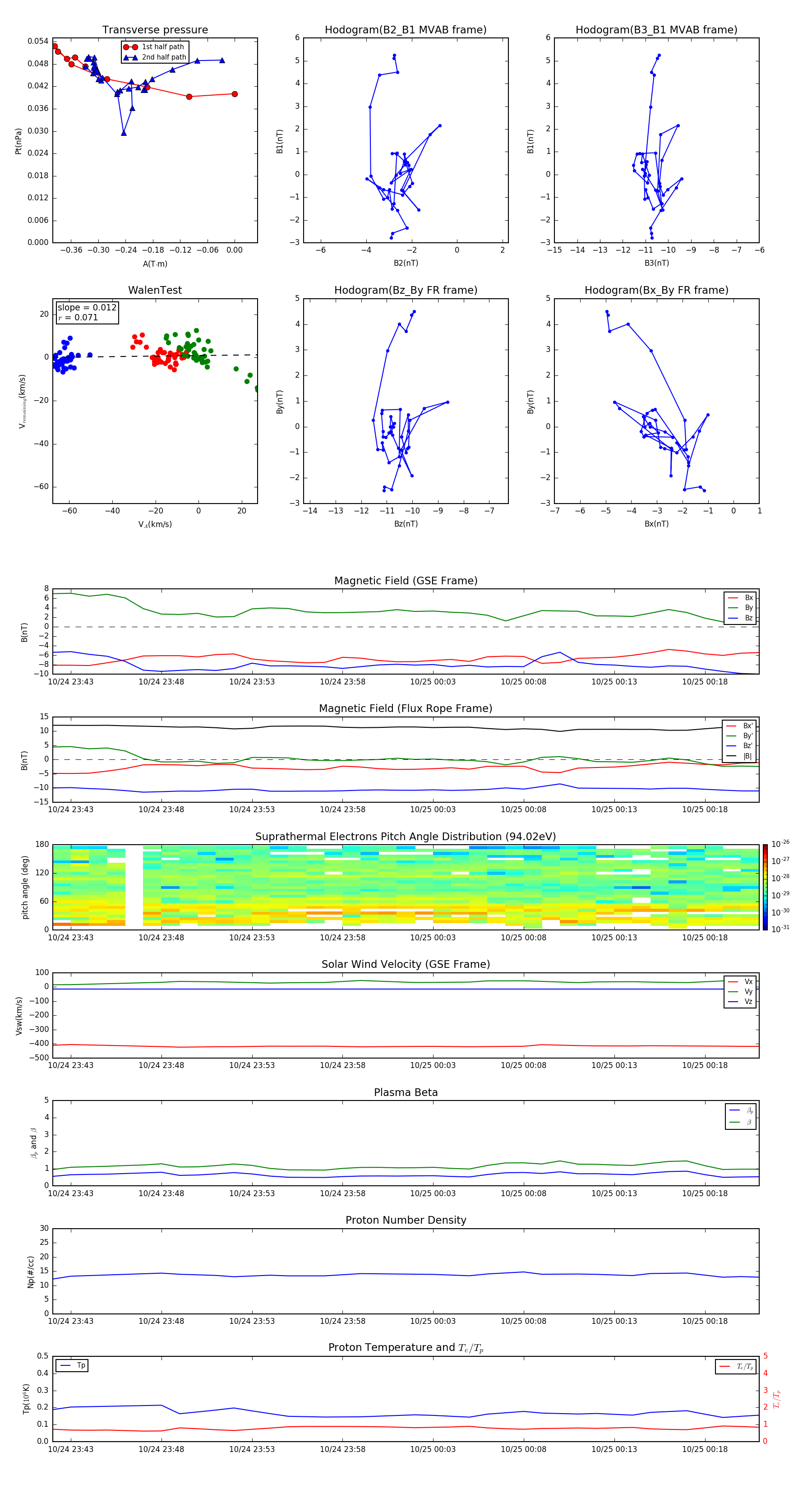
Task: Select the 'Tp' legend entry
Action: tap(72, 1366)
